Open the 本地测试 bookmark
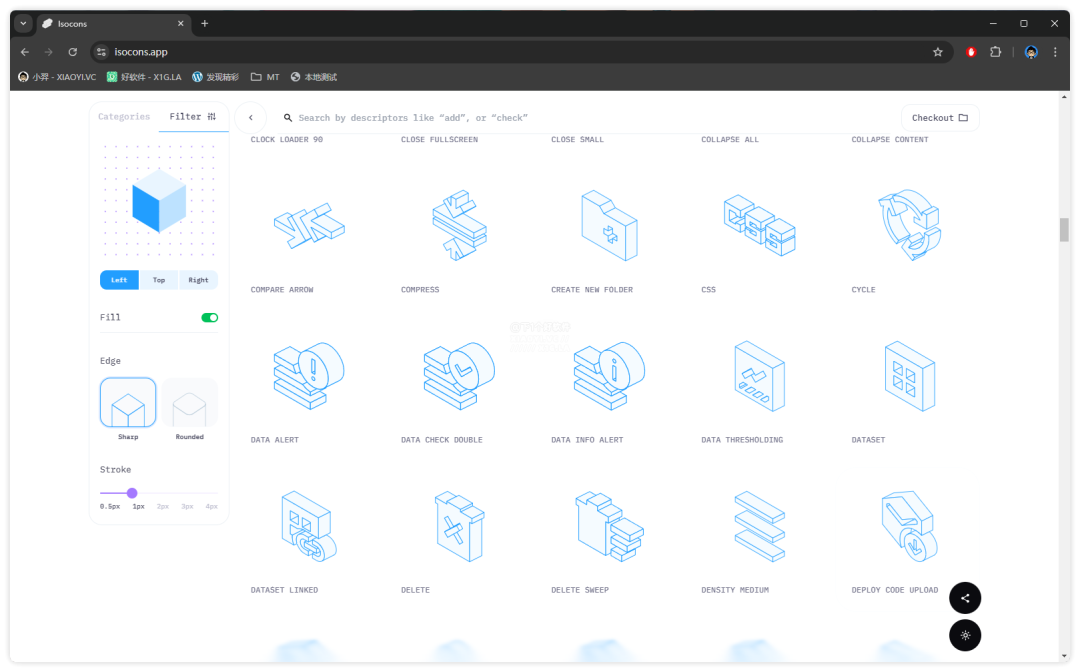The image size is (1080, 672). (x=314, y=77)
